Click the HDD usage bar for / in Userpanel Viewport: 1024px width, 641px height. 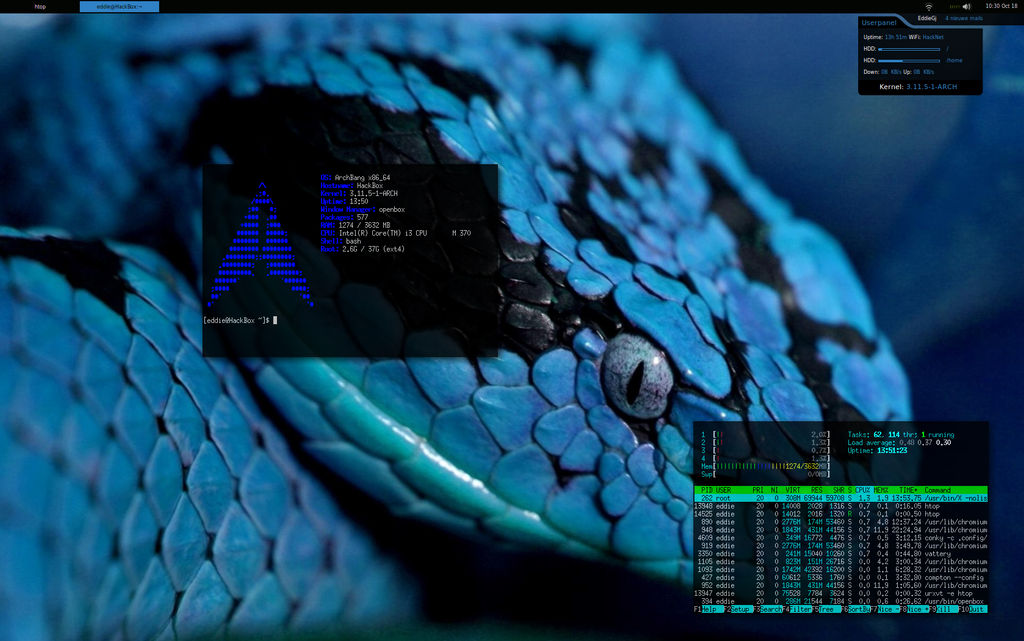point(909,49)
